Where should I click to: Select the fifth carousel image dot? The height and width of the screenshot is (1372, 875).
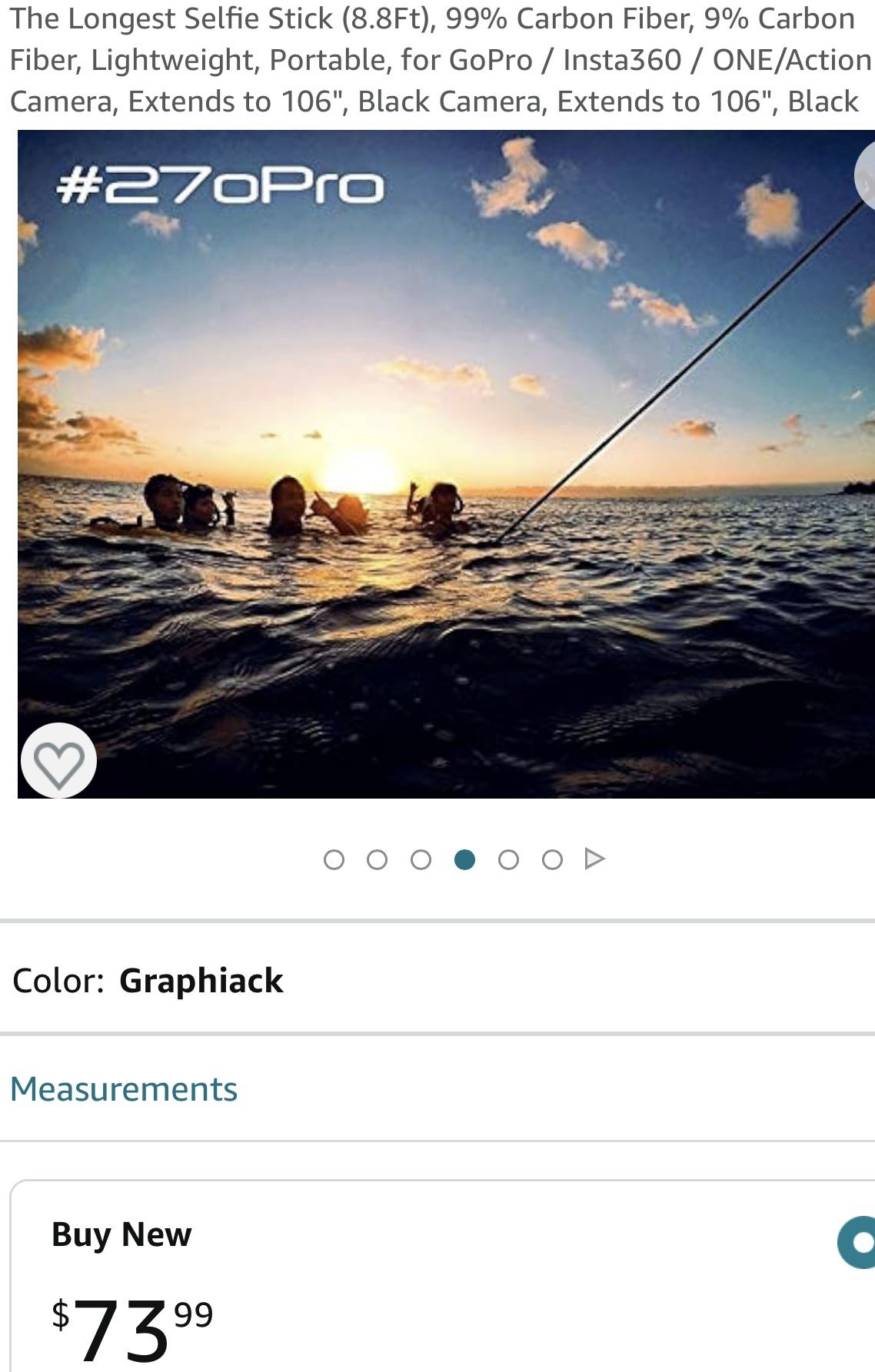pyautogui.click(x=508, y=859)
